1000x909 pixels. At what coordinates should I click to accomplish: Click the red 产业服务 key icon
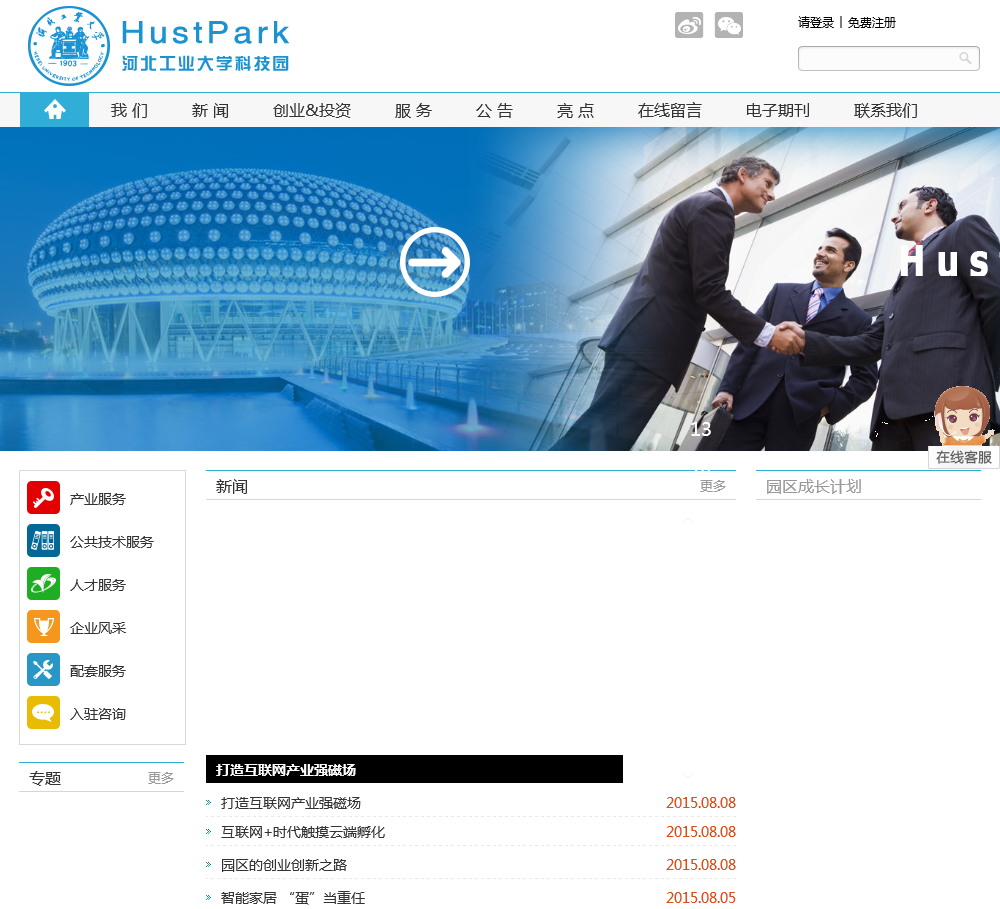click(43, 498)
